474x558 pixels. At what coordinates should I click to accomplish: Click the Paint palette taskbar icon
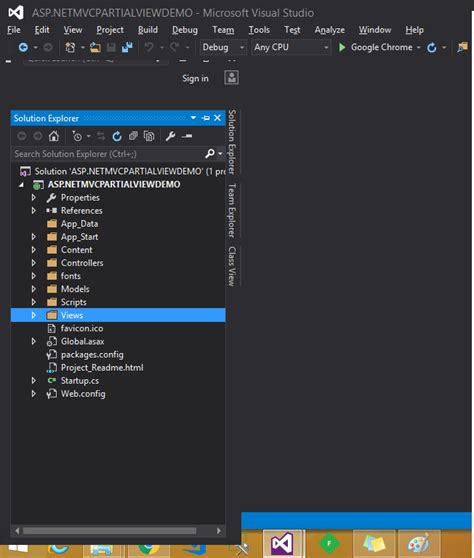(418, 543)
